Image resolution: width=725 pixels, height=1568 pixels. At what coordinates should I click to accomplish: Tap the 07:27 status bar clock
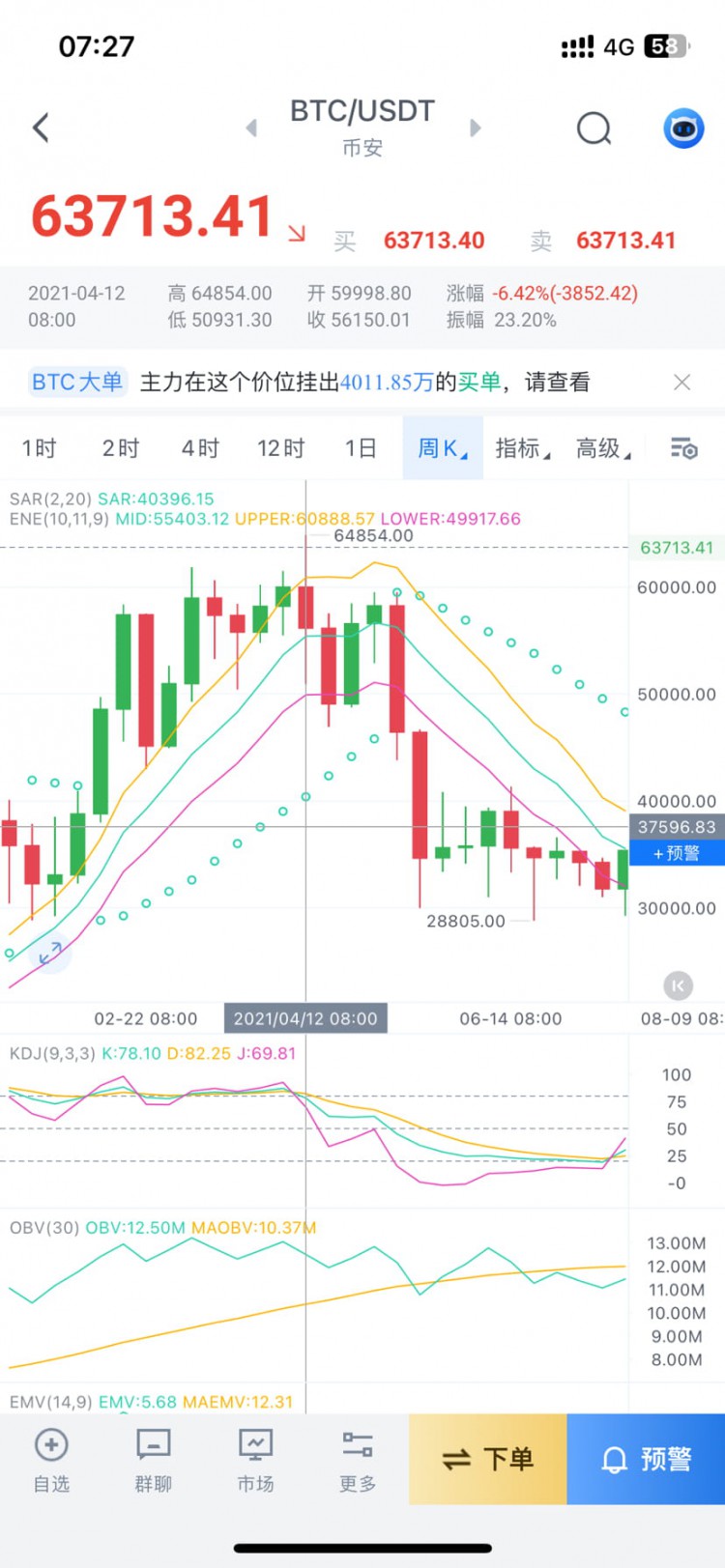coord(97,46)
